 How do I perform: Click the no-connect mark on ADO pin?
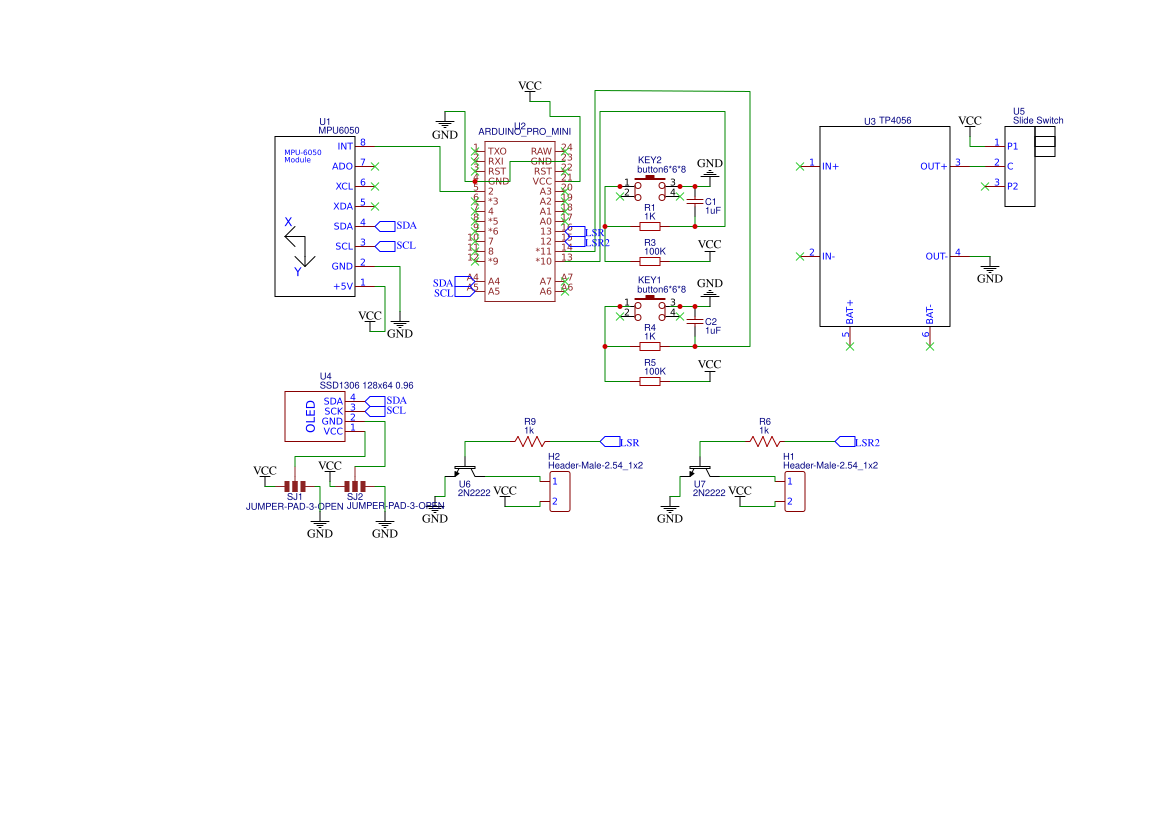pyautogui.click(x=375, y=166)
